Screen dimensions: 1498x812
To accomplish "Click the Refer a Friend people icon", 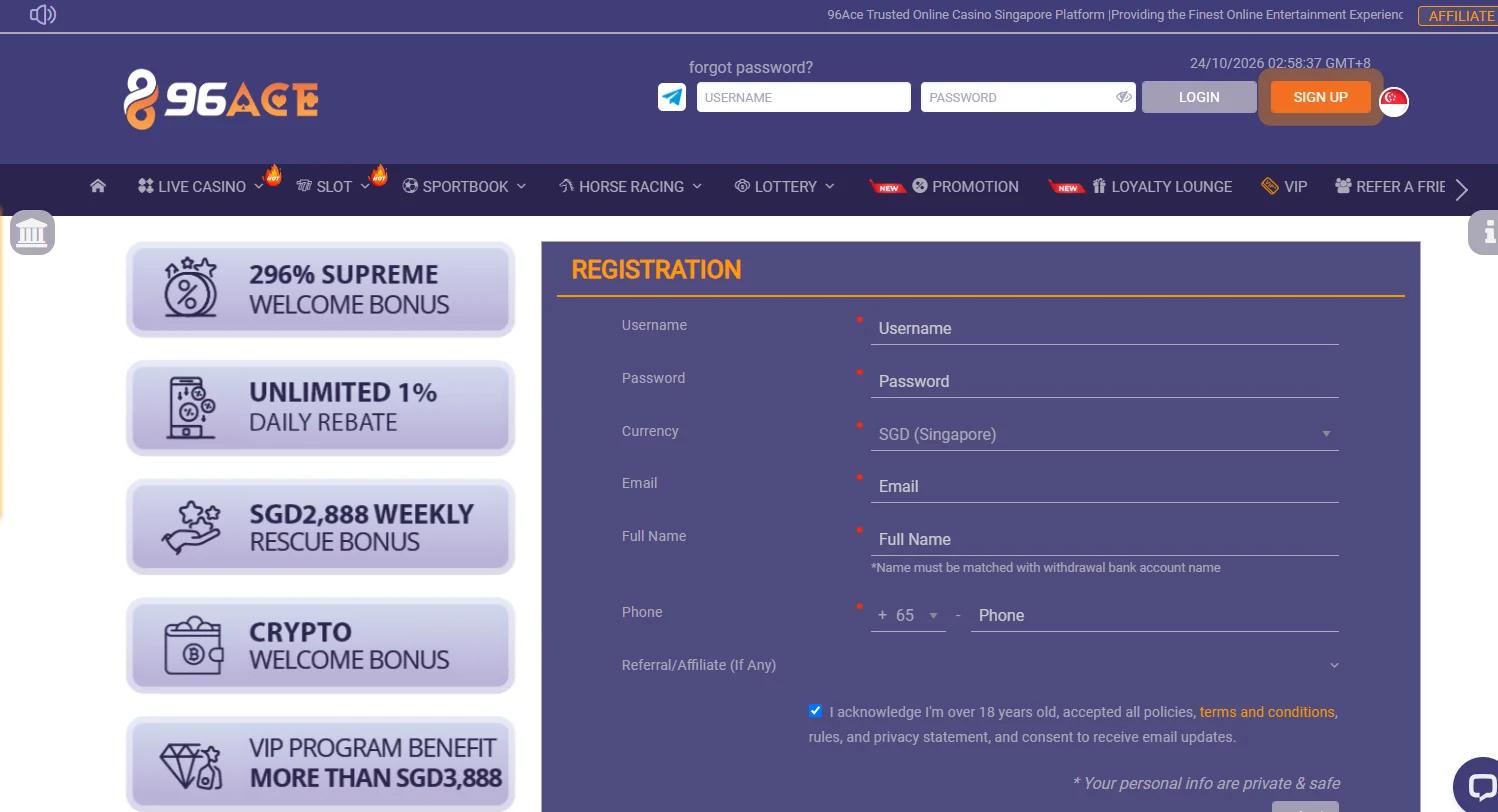I will tap(1343, 186).
